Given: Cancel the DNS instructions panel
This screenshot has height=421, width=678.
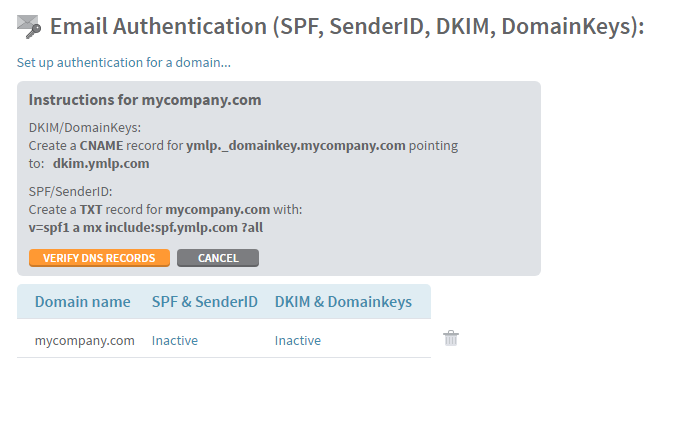Looking at the screenshot, I should (x=218, y=258).
